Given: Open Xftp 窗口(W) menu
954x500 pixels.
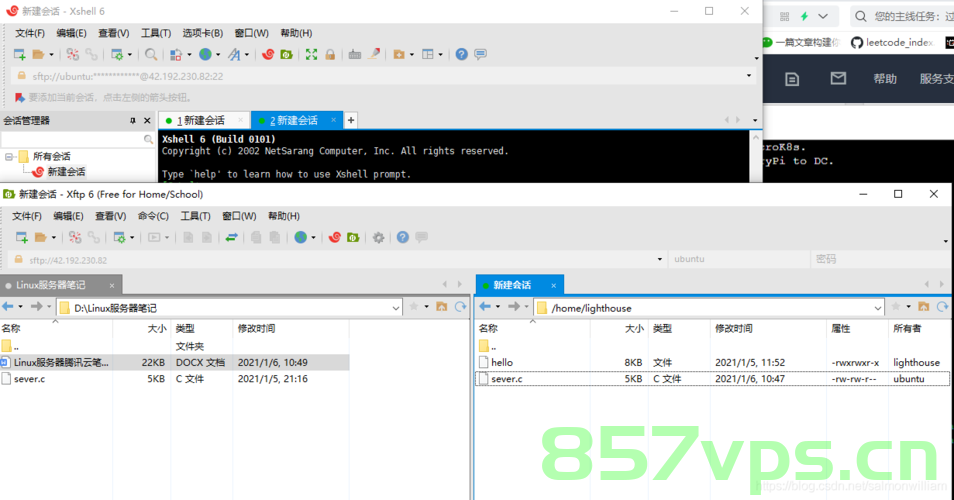Looking at the screenshot, I should coord(239,216).
